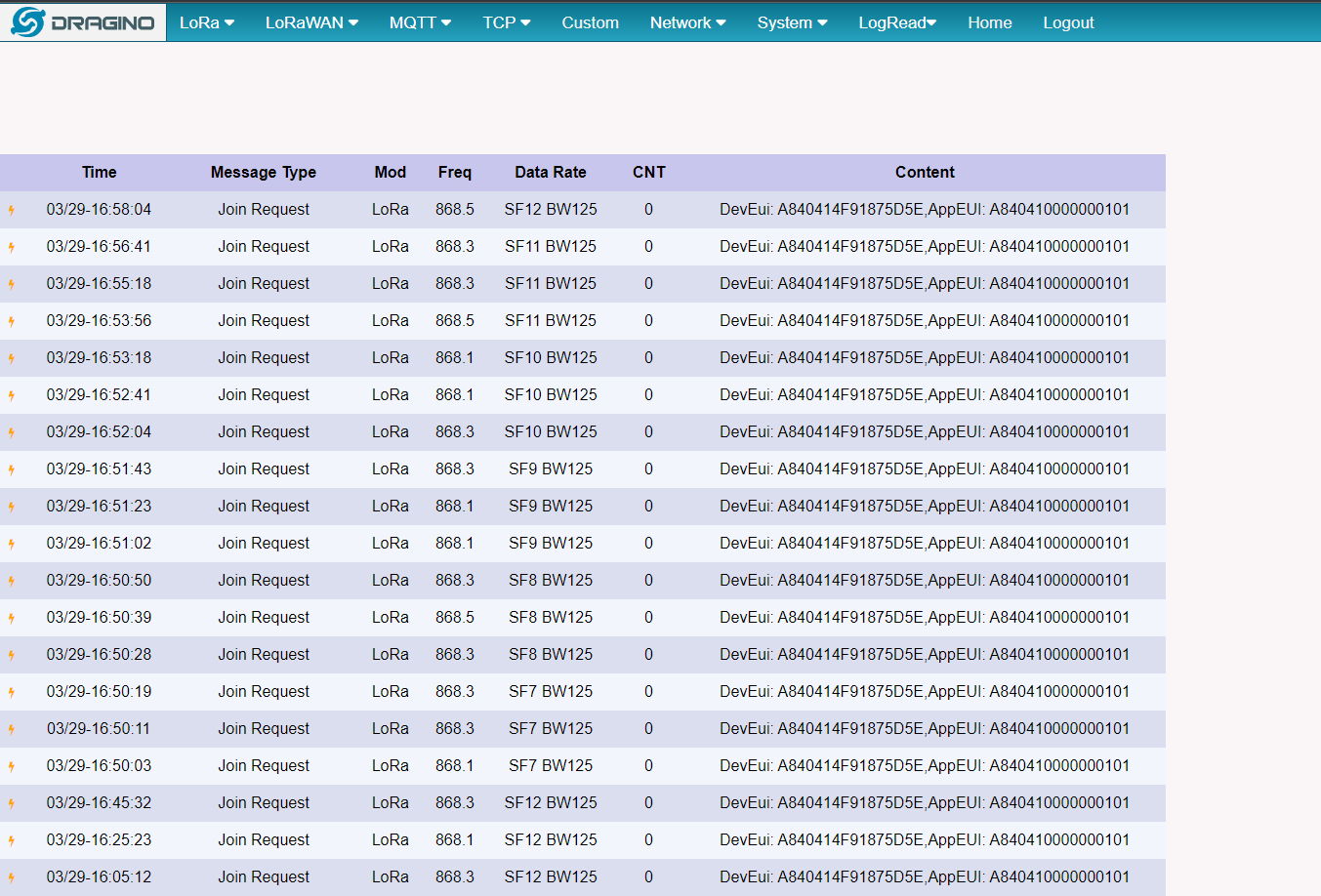Navigate to Home in the navbar

989,22
